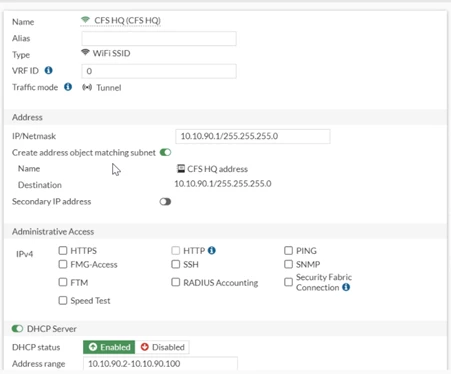Click the CFS HQ address object icon
Screen dimensions: 451x374
point(181,169)
